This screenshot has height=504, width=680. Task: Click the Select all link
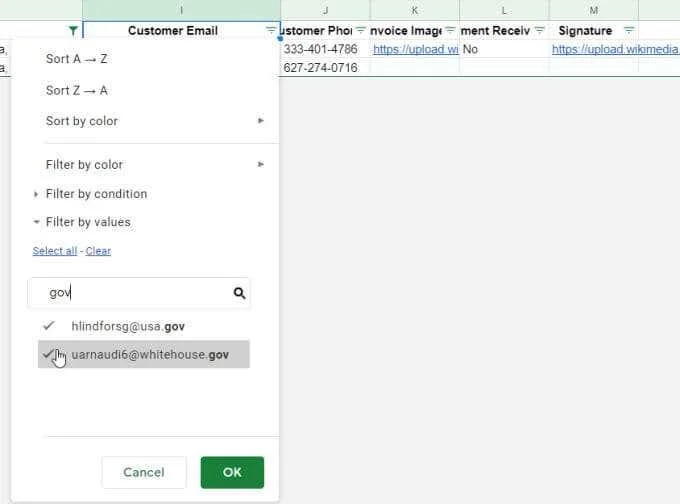tap(55, 251)
